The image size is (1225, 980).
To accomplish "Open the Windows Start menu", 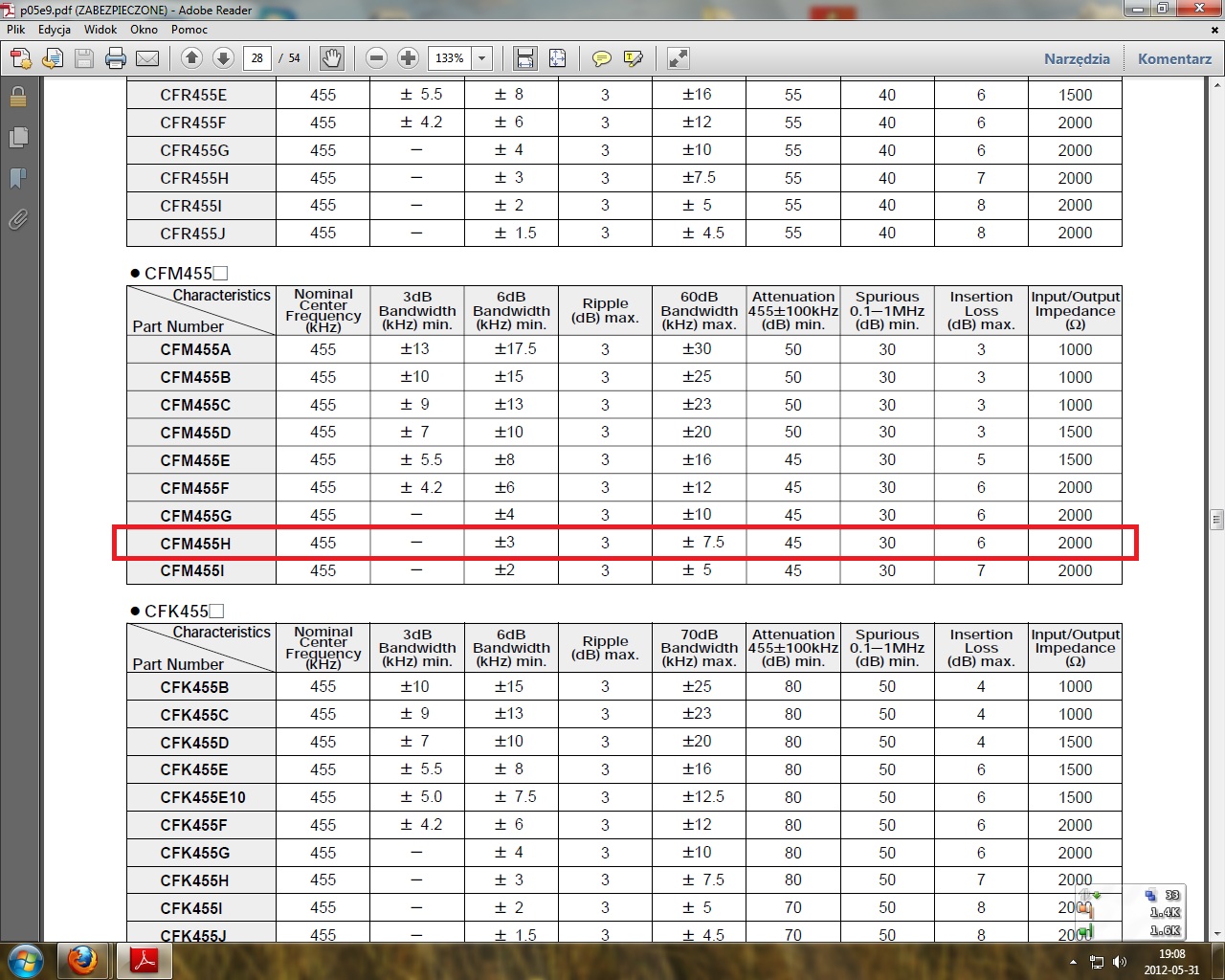I will [25, 960].
